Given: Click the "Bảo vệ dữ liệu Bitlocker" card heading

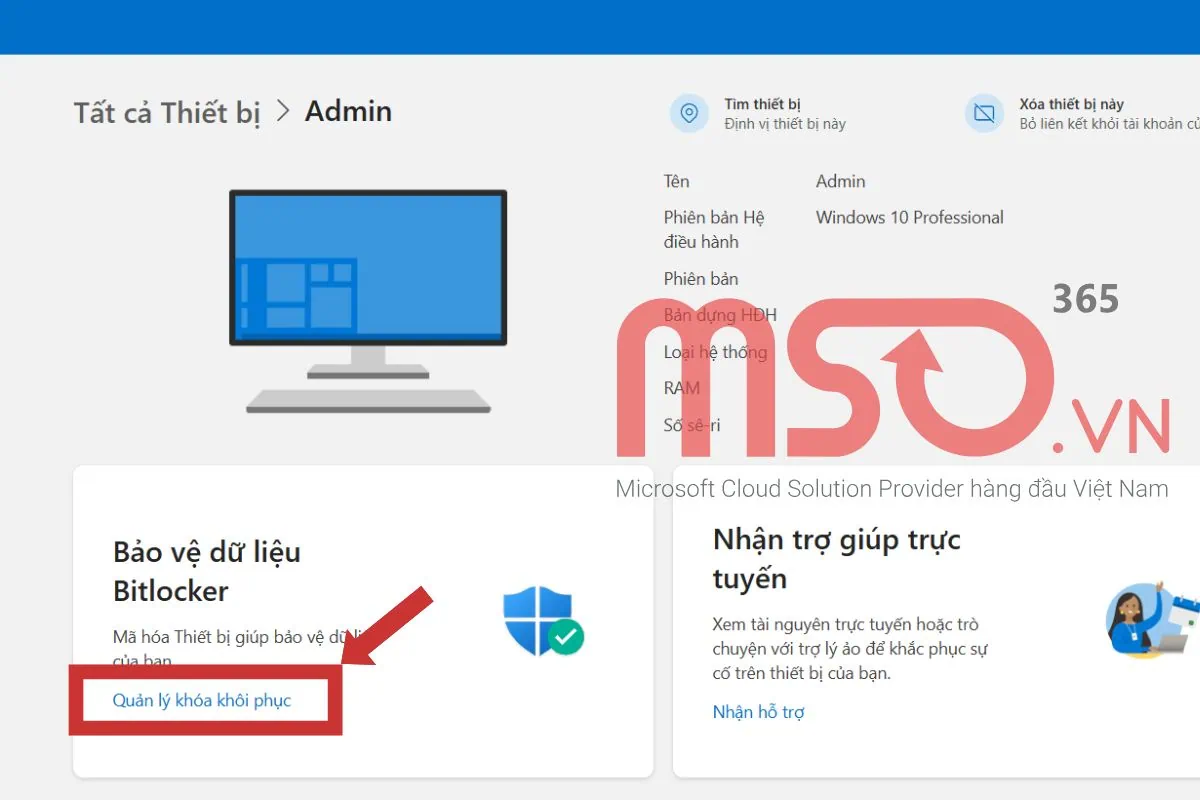Looking at the screenshot, I should [x=206, y=571].
